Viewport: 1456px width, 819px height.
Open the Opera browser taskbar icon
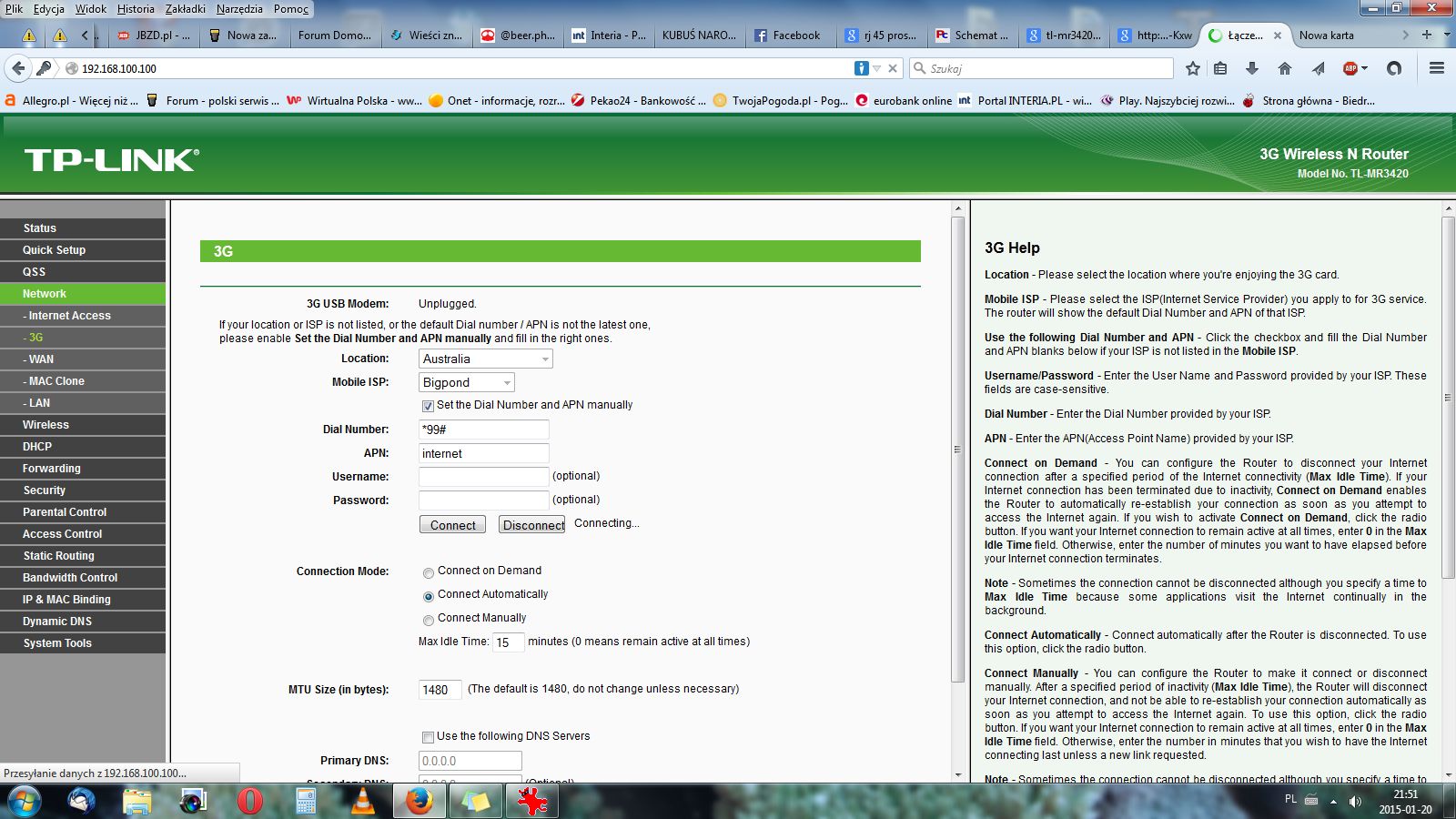pyautogui.click(x=249, y=801)
